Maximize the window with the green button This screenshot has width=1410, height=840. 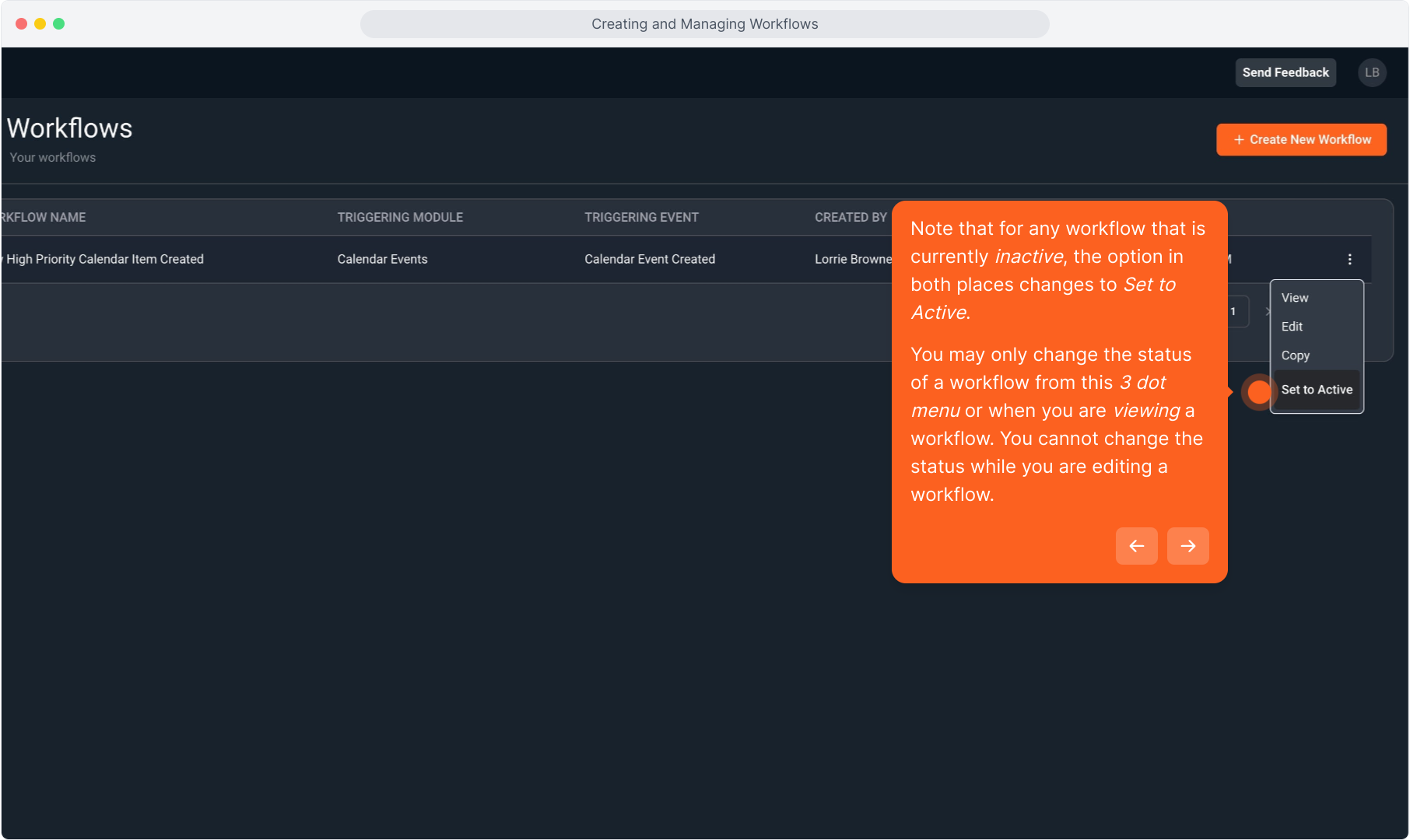click(x=59, y=24)
